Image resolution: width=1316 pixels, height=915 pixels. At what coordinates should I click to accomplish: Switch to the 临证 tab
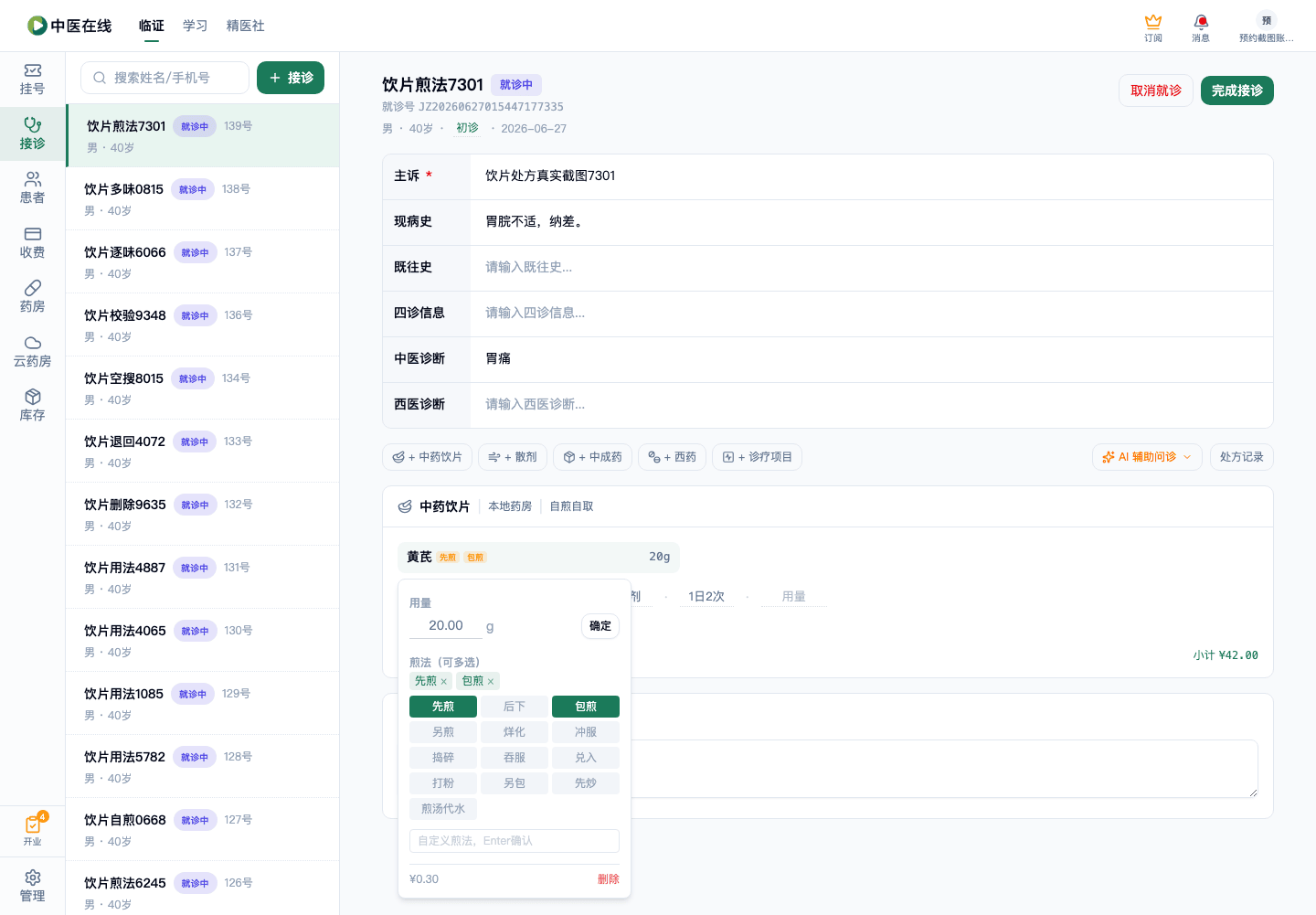[152, 26]
